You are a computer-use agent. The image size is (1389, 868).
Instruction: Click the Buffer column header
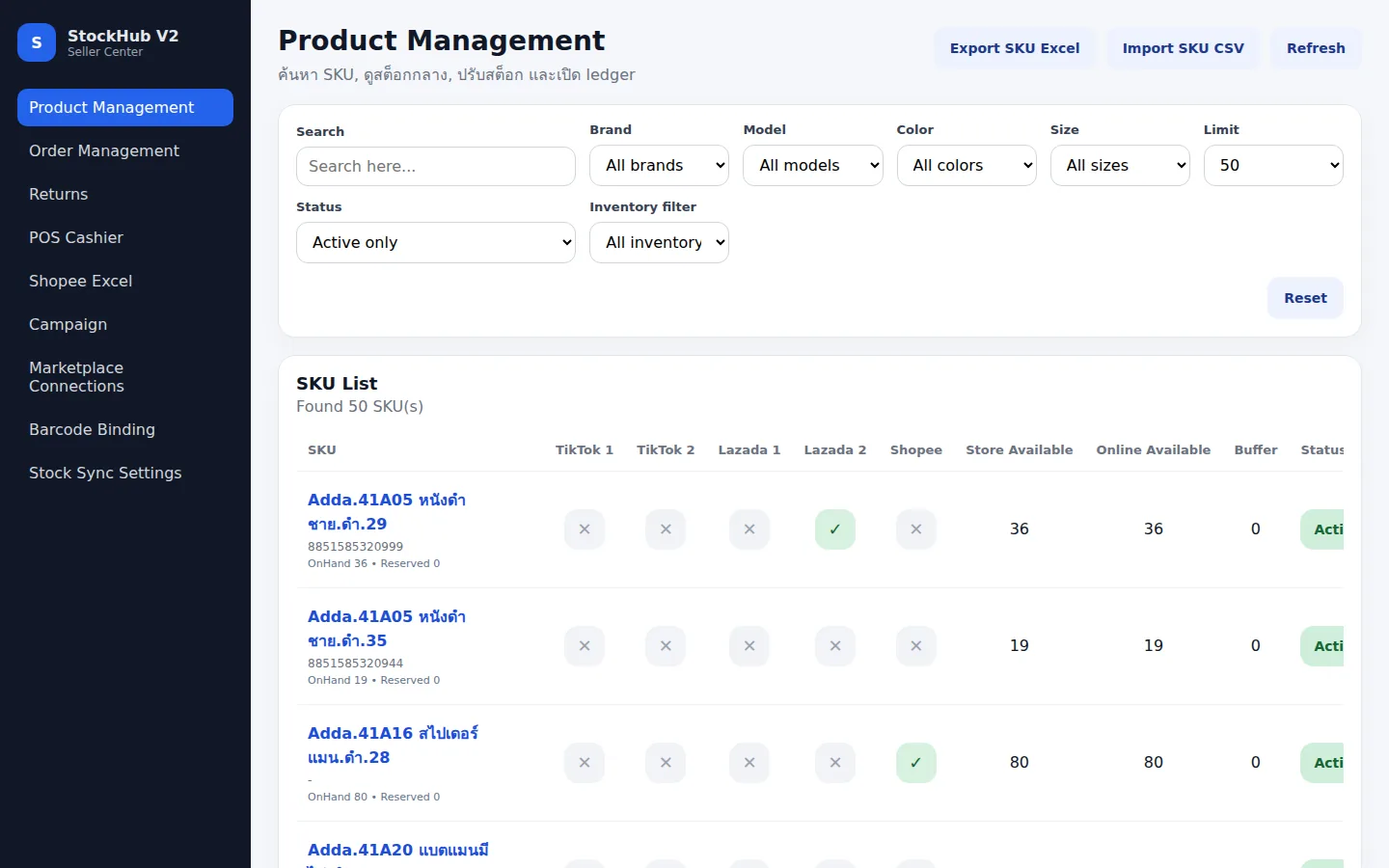[x=1256, y=450]
